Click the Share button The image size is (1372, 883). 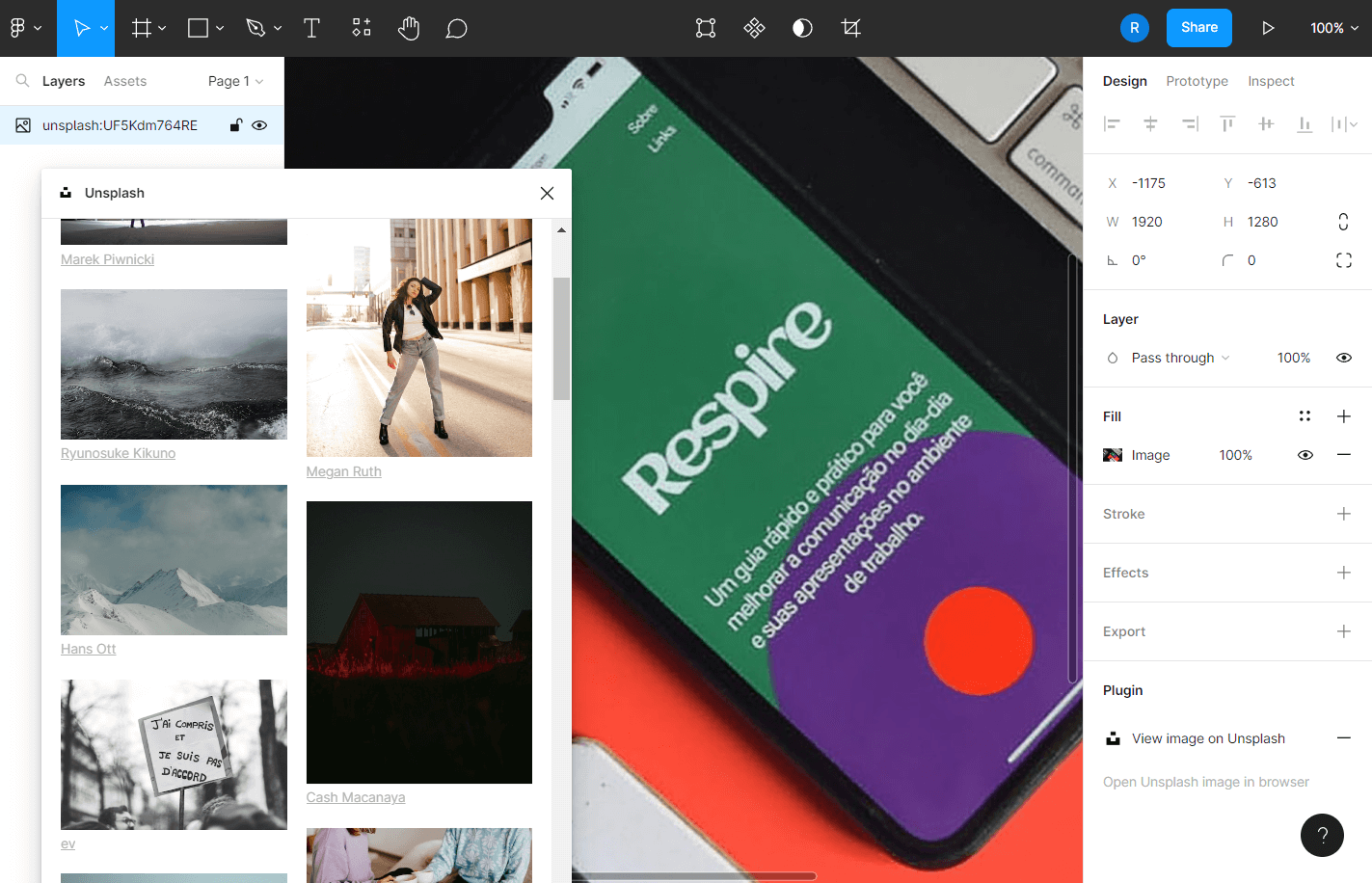1199,28
